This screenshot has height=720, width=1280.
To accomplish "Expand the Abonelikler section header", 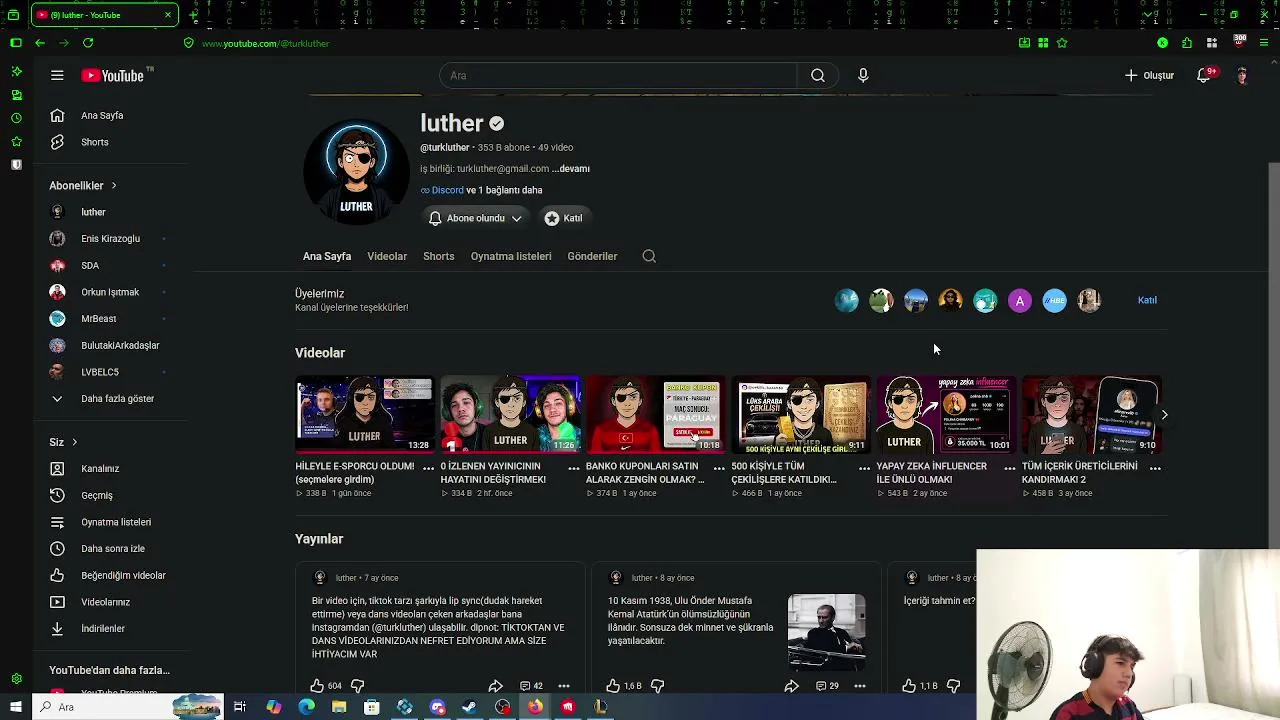I will point(83,185).
